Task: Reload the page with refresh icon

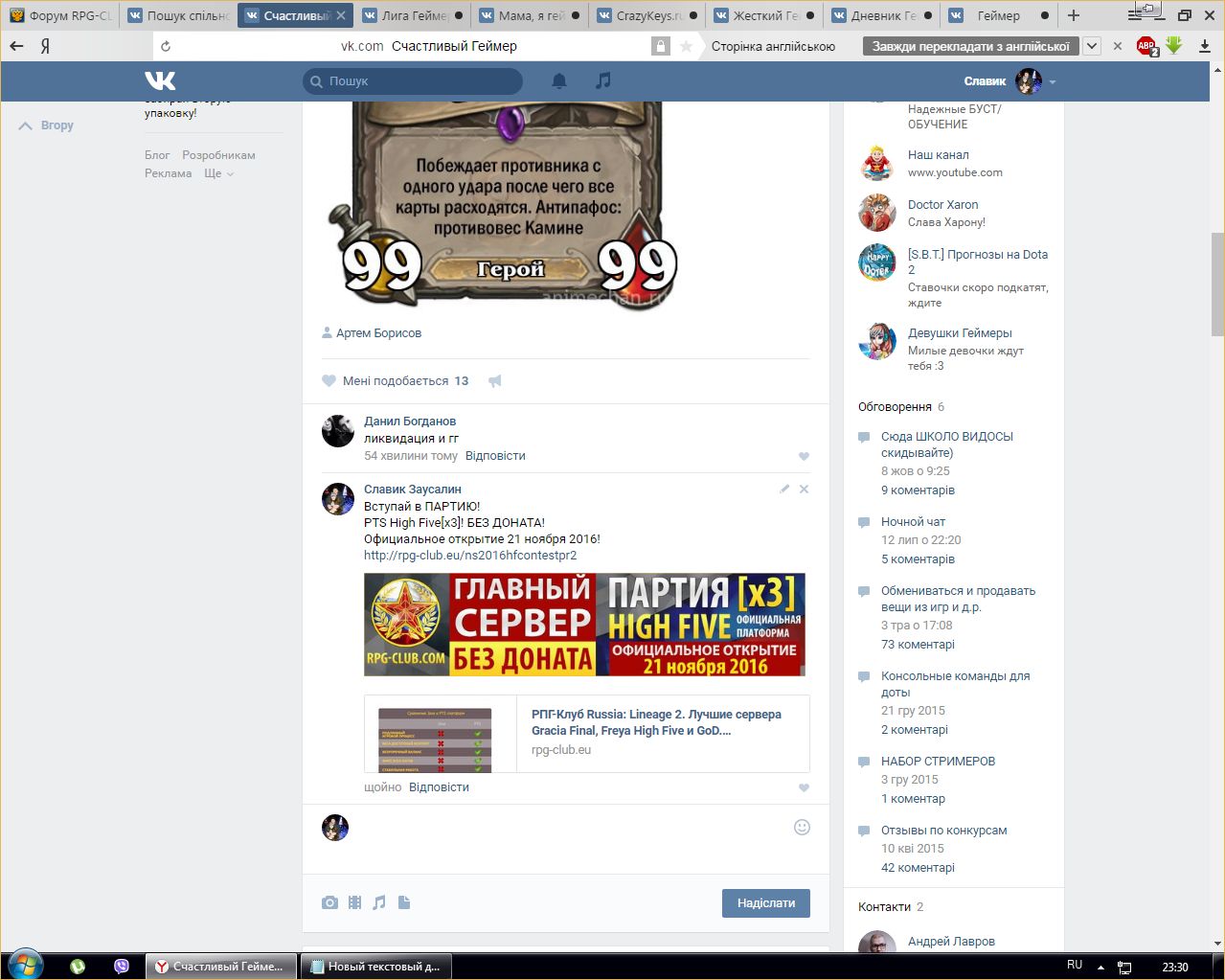Action: pos(166,46)
